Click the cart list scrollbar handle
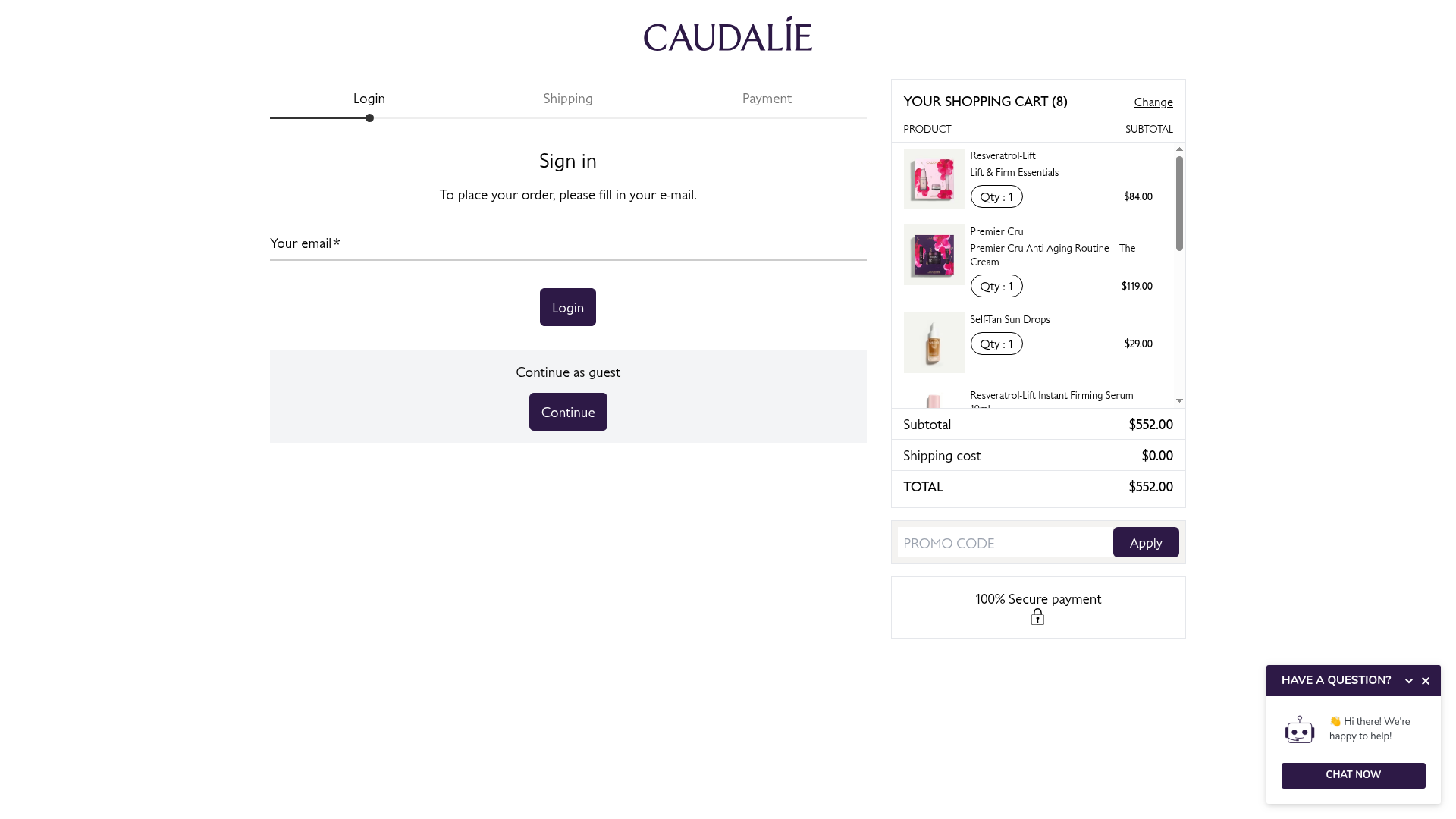Viewport: 1456px width, 819px height. 1179,203
